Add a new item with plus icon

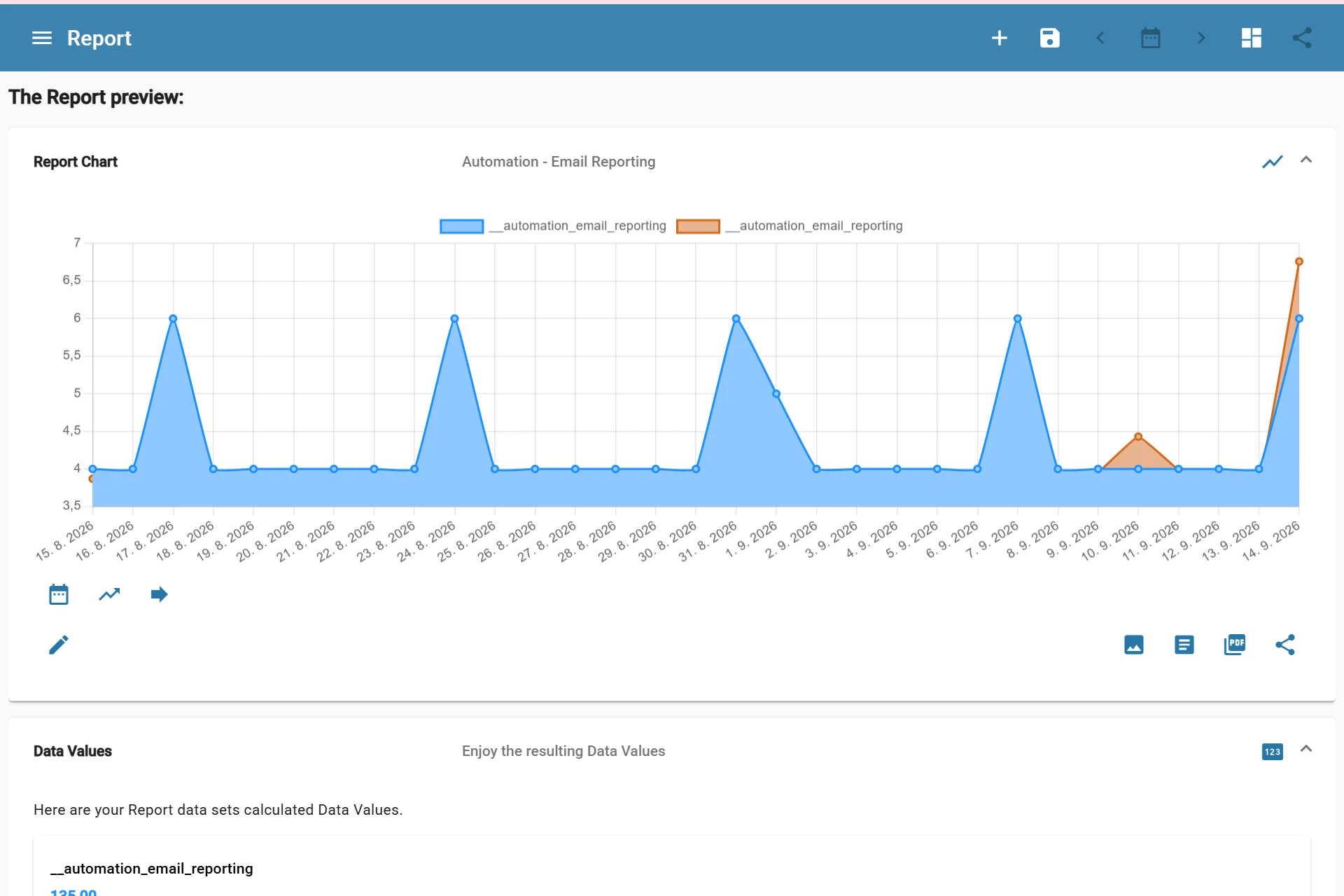tap(1000, 38)
